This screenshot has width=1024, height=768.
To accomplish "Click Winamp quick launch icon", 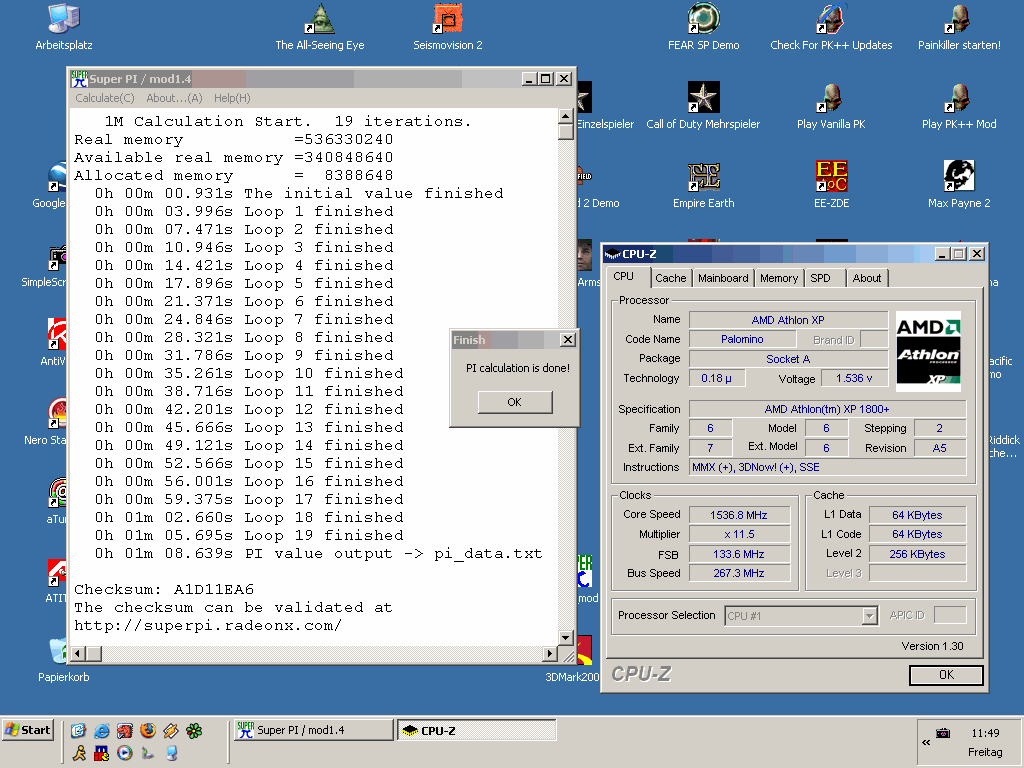I will [x=170, y=730].
